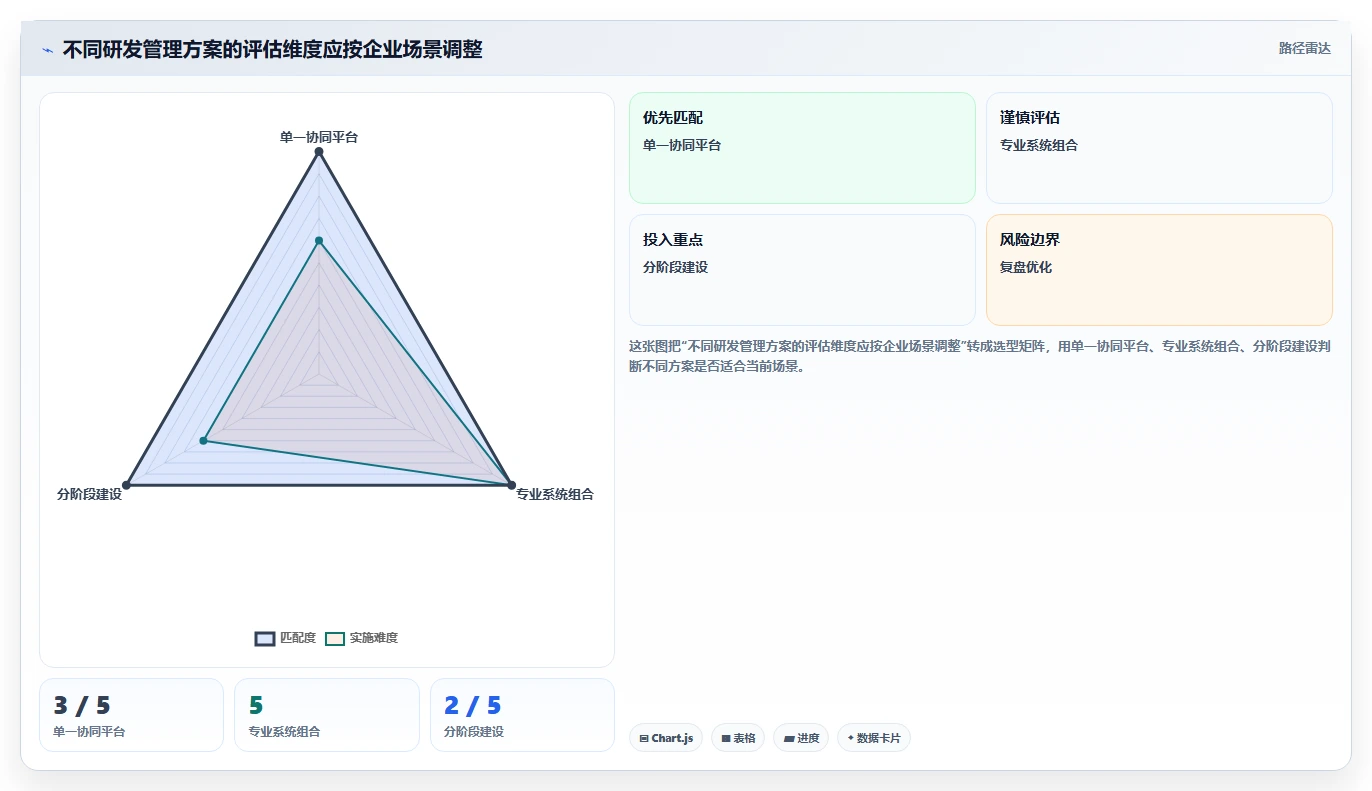Click the radar axis label 专业系统组合

[555, 494]
